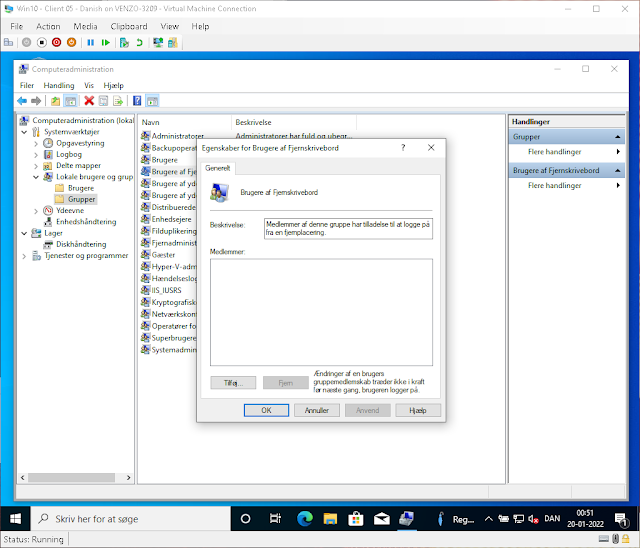This screenshot has height=548, width=640.
Task: Collapse the Systemværktøjer tree node
Action: [x=24, y=132]
